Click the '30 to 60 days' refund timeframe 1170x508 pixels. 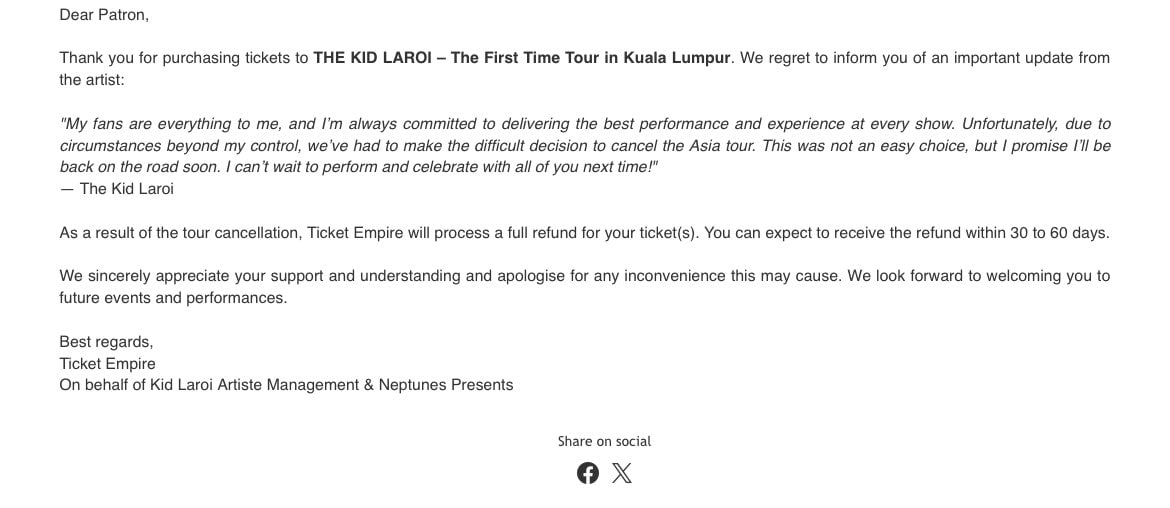[1060, 233]
